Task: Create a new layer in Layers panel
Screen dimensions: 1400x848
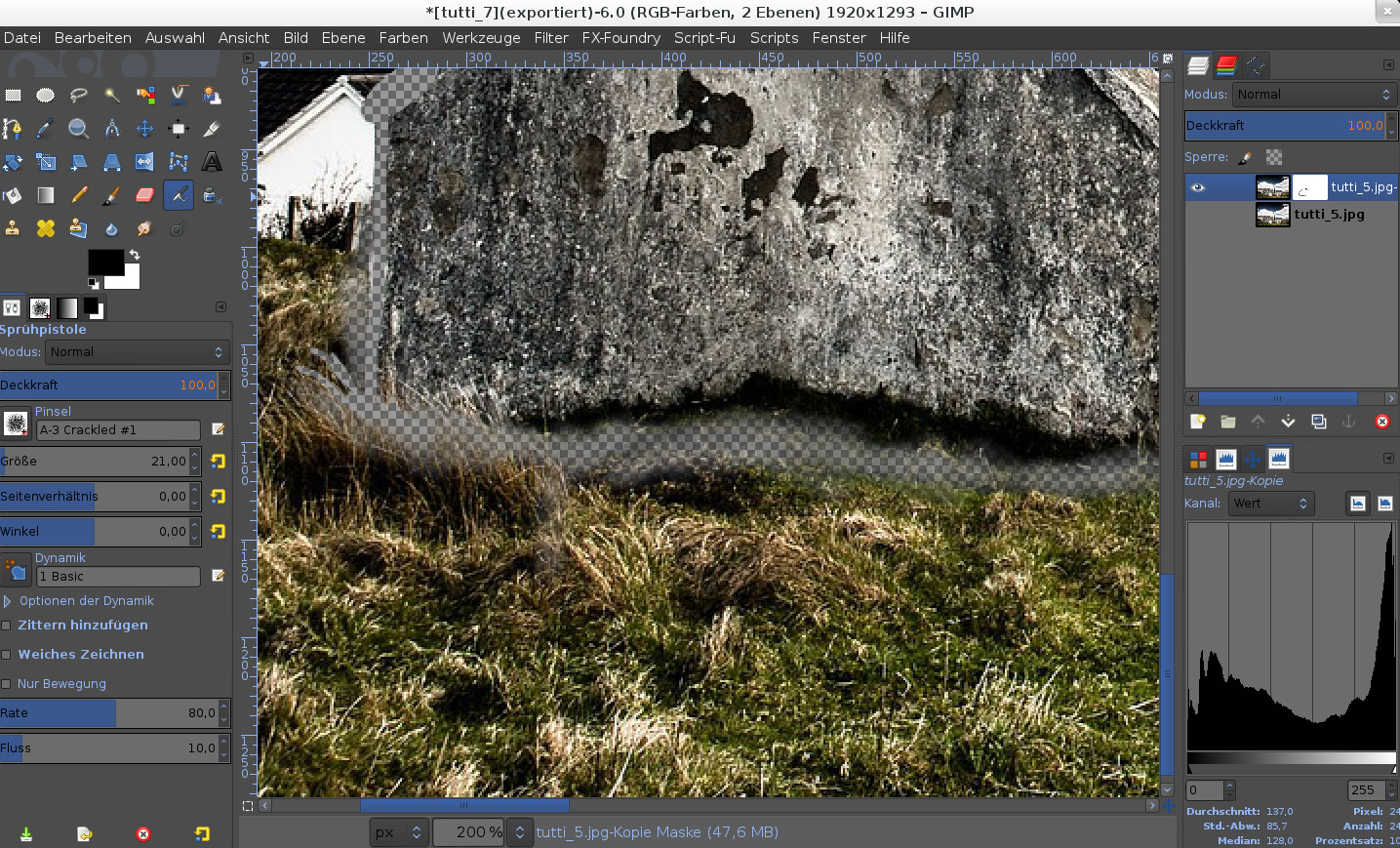Action: pos(1197,422)
